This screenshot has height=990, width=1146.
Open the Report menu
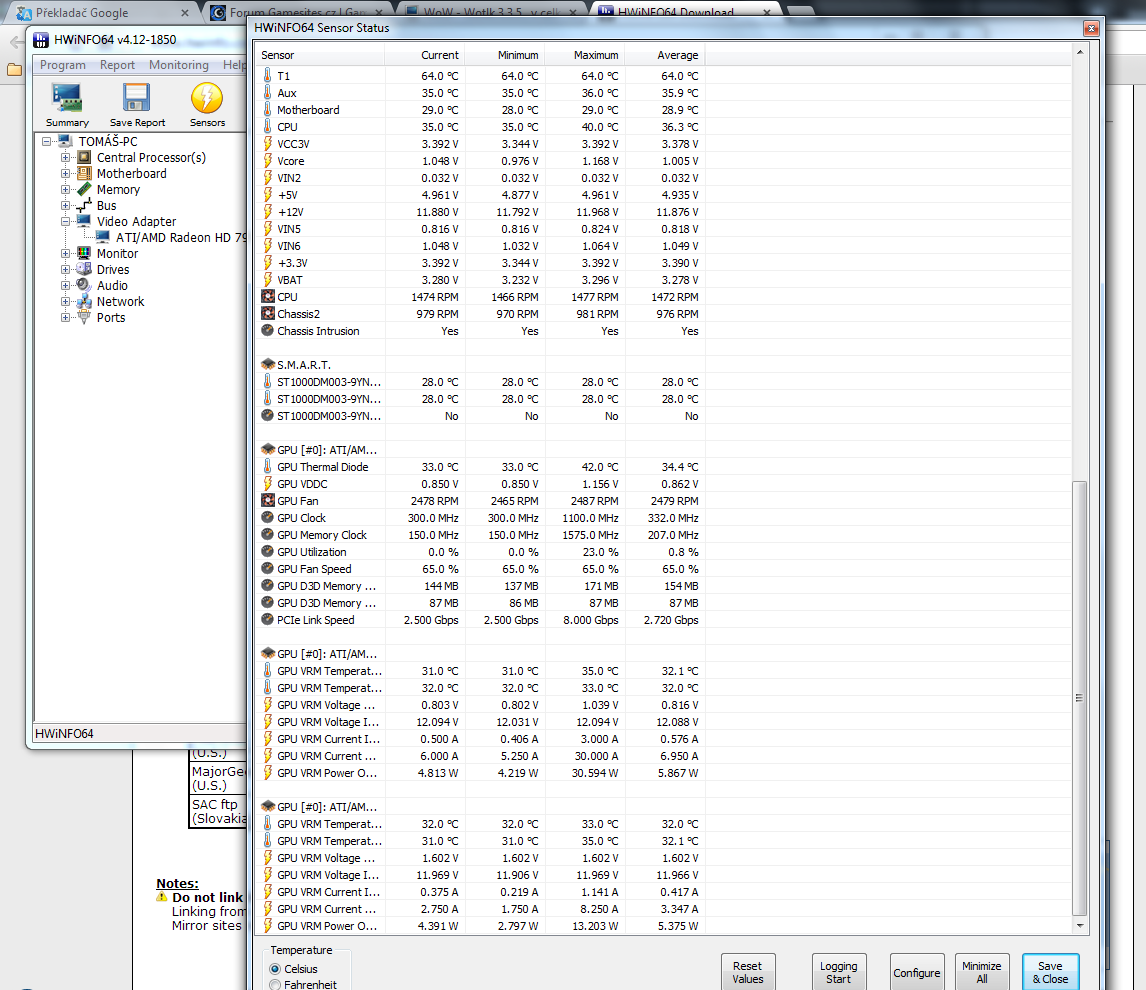(x=117, y=65)
